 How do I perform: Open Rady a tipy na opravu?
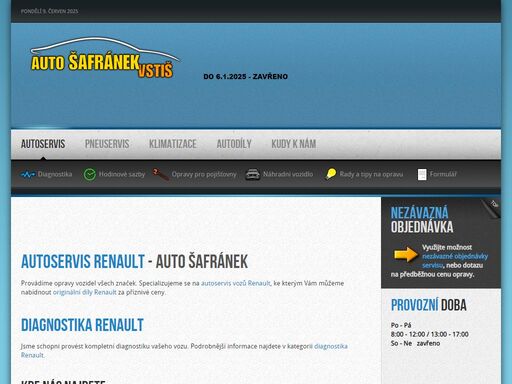371,174
